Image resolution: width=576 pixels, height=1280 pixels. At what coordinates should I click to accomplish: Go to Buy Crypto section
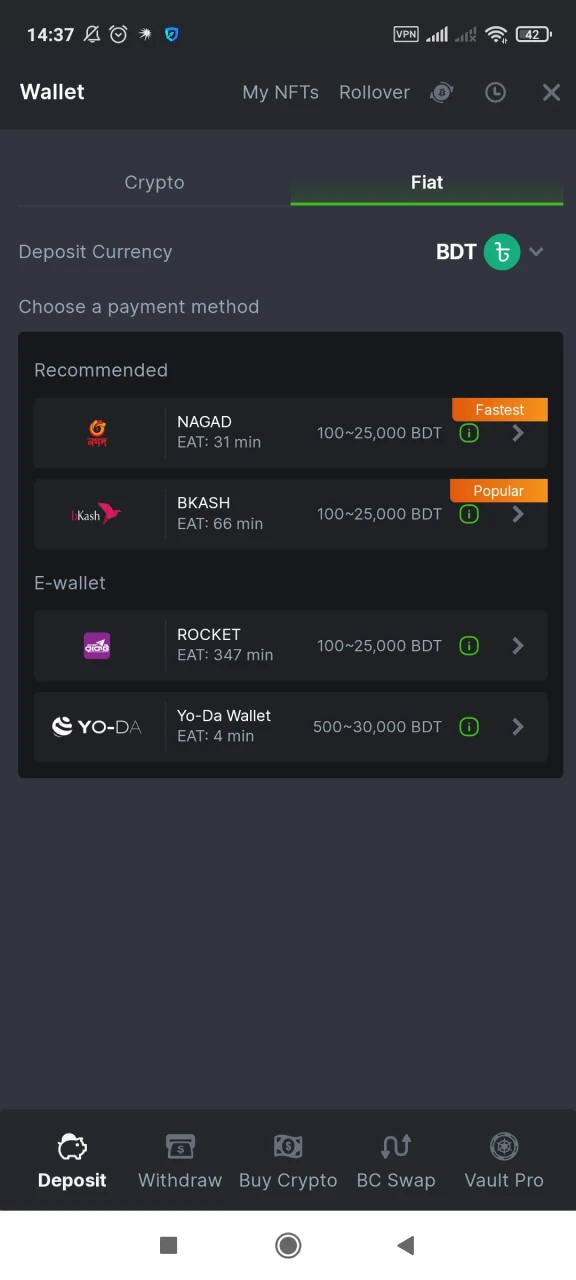point(288,1162)
